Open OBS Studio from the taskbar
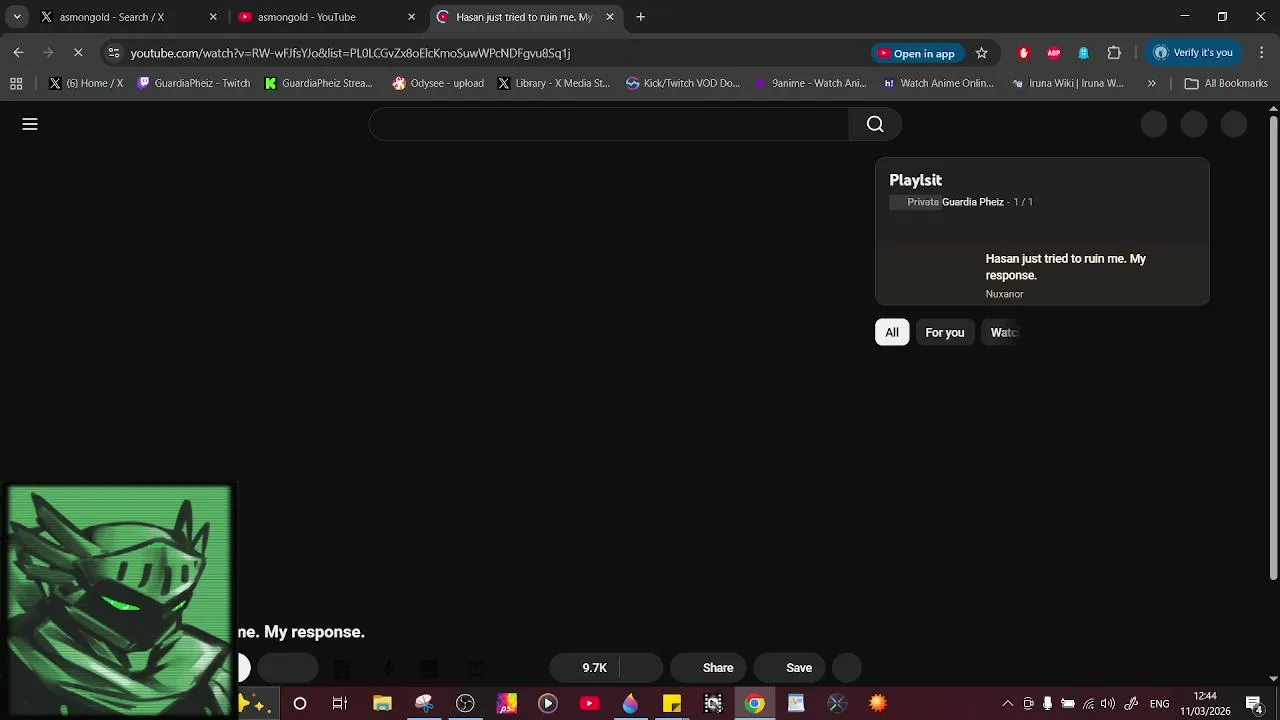Screen dimensions: 1280x720 click(465, 704)
